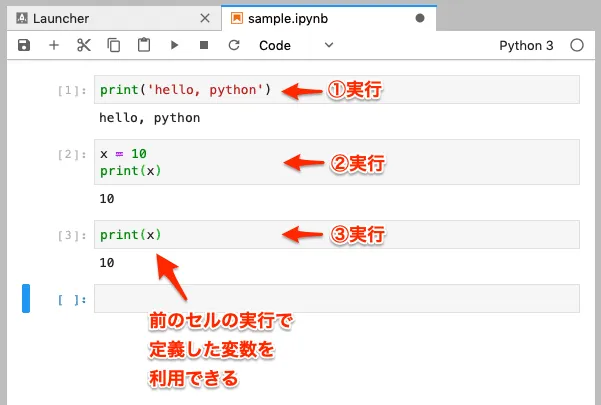Click the output 10 below cell [3]
This screenshot has height=405, width=601.
click(107, 262)
